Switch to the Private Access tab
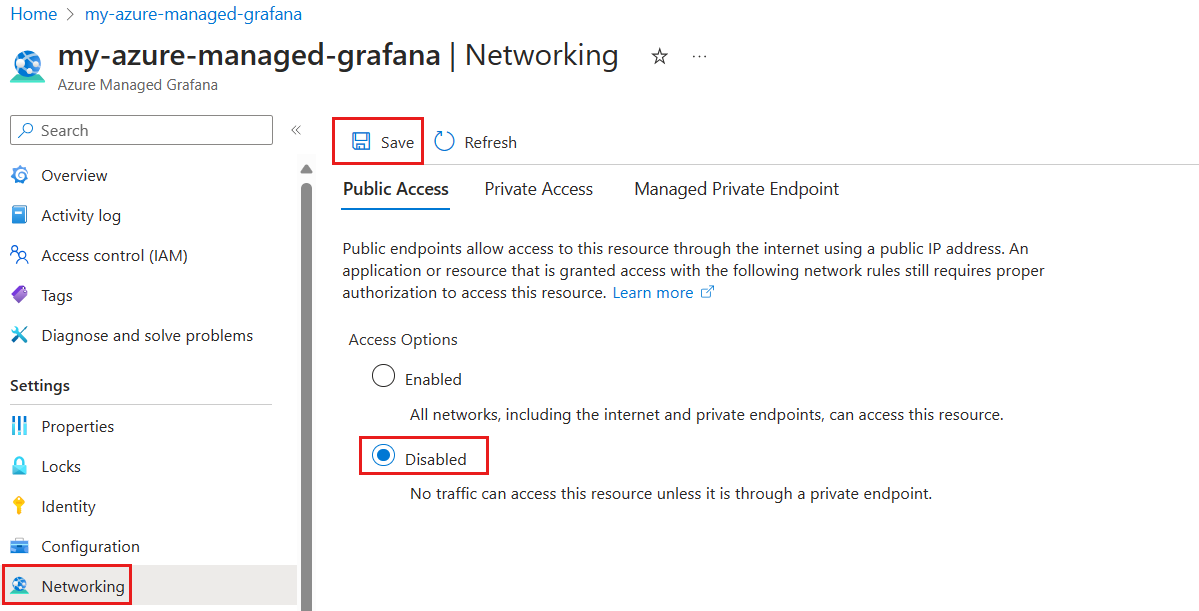 [x=538, y=188]
